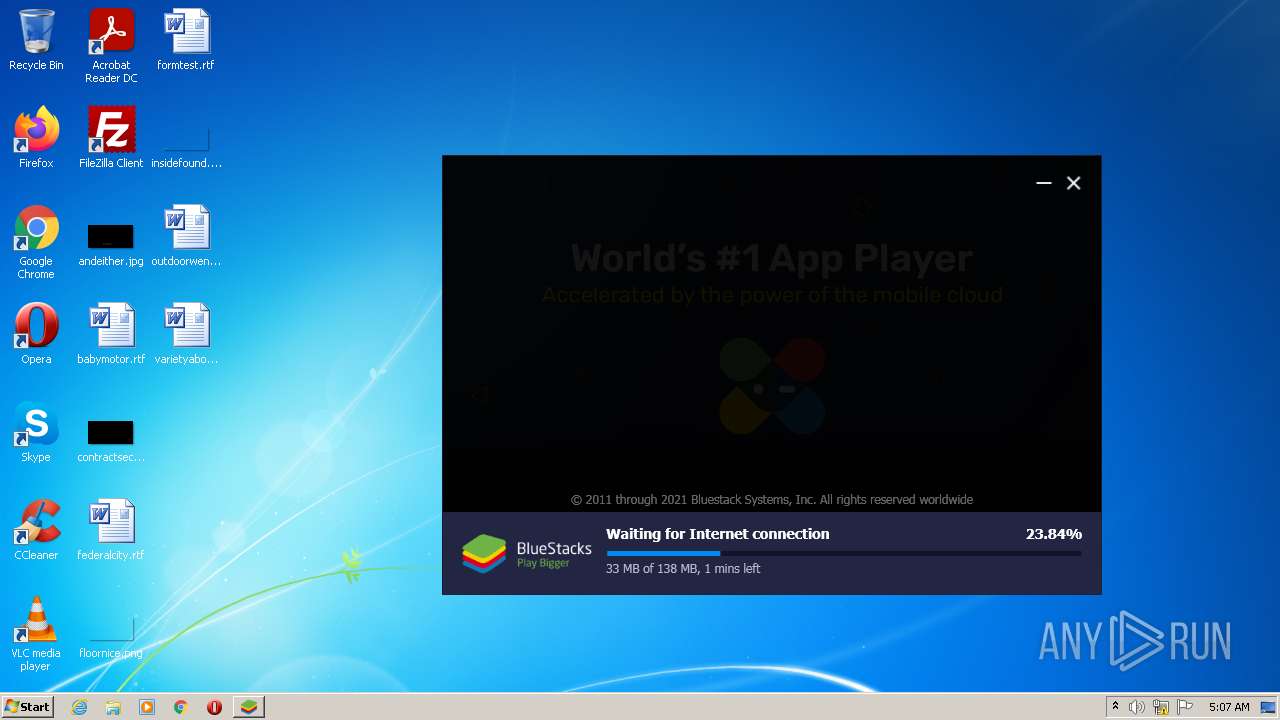The image size is (1280, 720).
Task: Open Firefox from the desktop
Action: click(x=36, y=138)
